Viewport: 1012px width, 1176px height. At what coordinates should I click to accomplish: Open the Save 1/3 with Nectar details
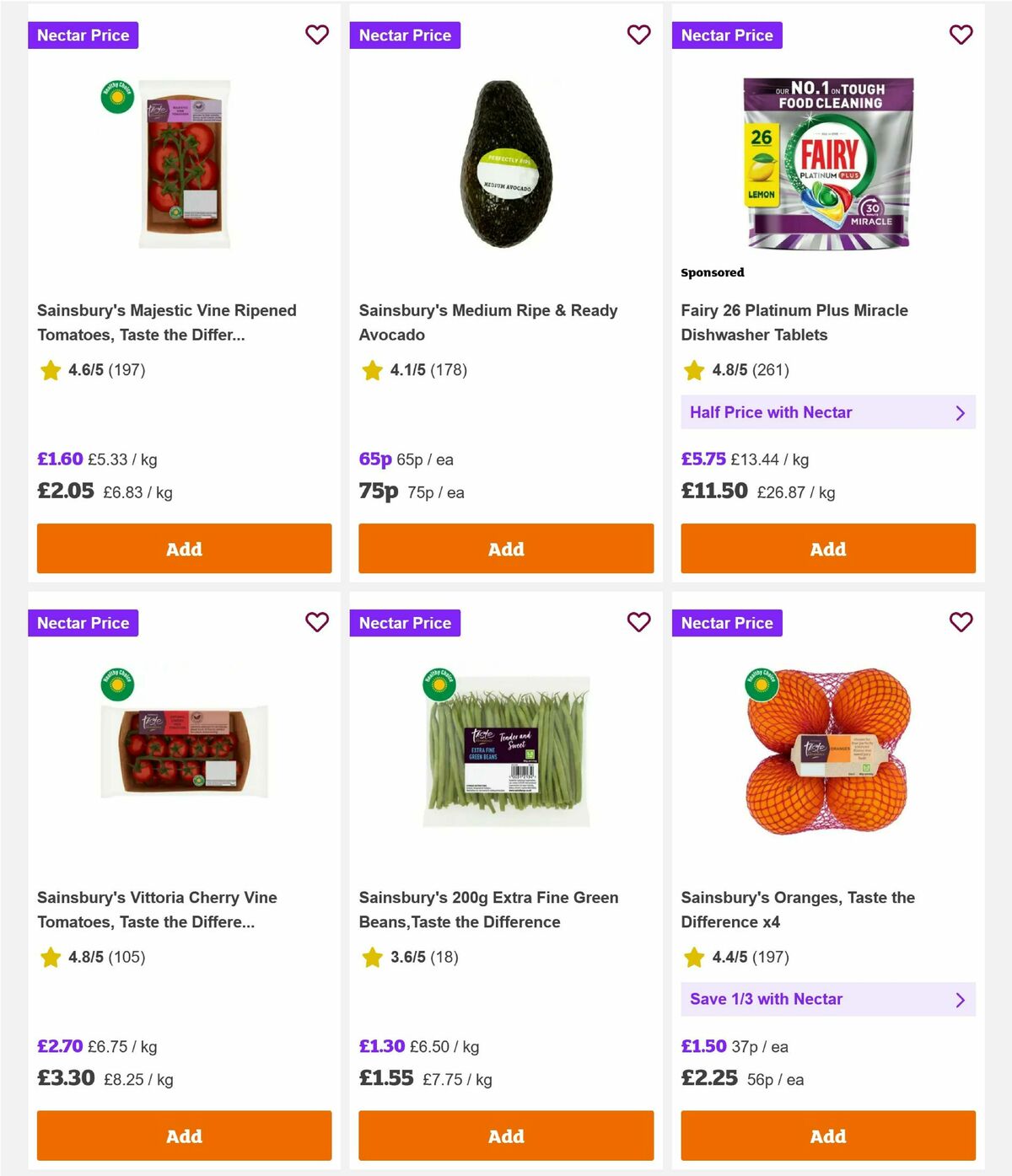[828, 999]
